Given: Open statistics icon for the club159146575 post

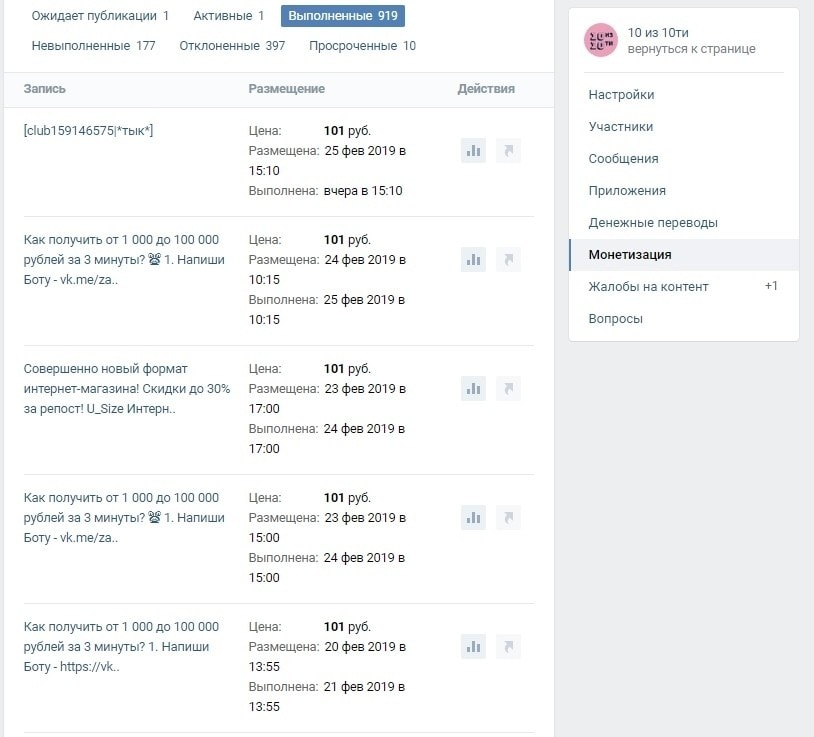Looking at the screenshot, I should pyautogui.click(x=473, y=151).
